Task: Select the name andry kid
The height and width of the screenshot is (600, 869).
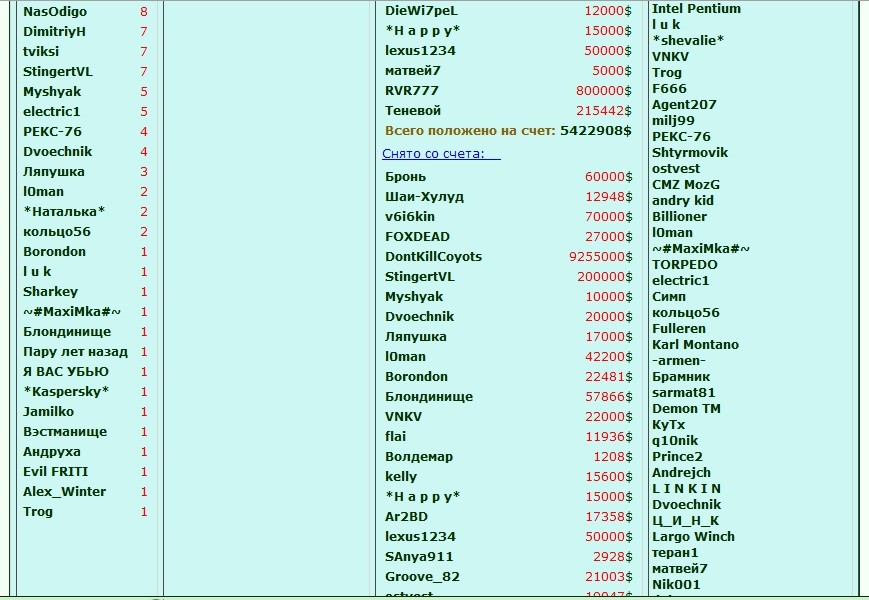Action: pyautogui.click(x=683, y=201)
